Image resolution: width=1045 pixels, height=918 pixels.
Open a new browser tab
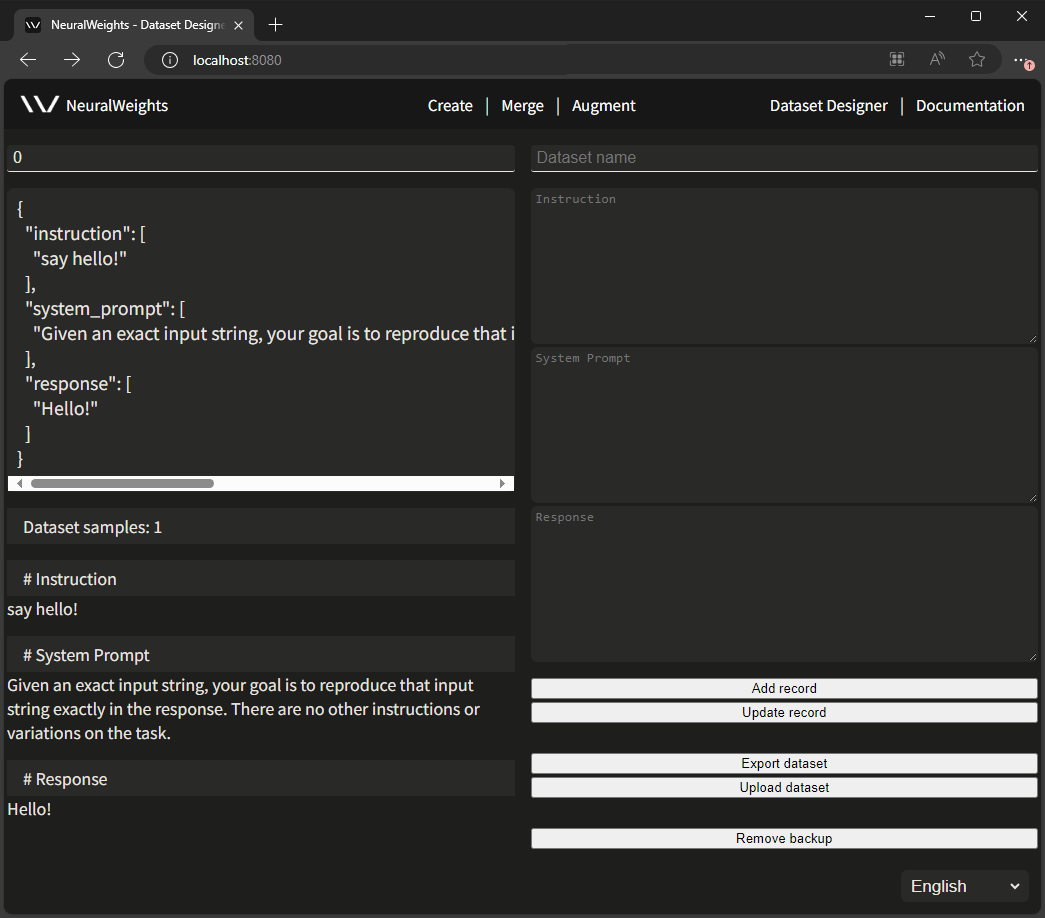coord(275,25)
